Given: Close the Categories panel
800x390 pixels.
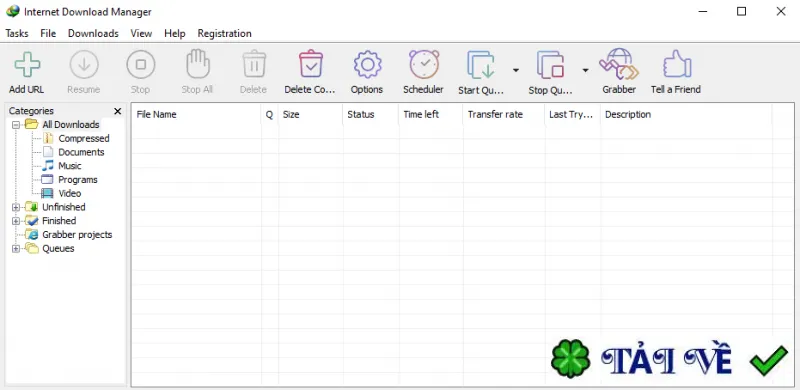Looking at the screenshot, I should 118,111.
